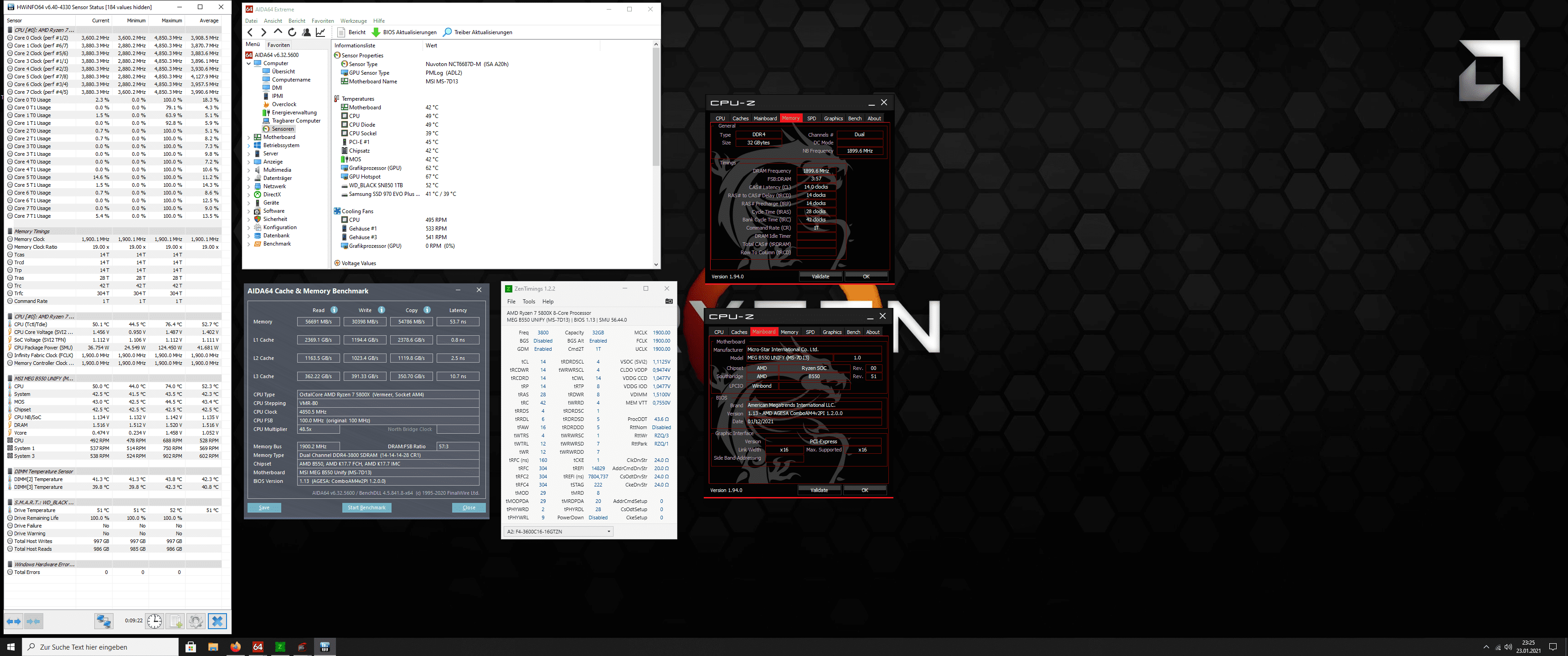Open the AIDA64 graph chart tool icon
Image resolution: width=1568 pixels, height=656 pixels.
tap(321, 32)
